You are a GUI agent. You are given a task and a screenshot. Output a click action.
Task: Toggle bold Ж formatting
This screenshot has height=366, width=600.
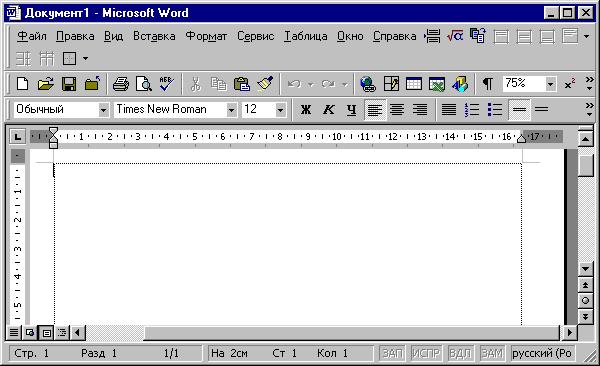305,110
